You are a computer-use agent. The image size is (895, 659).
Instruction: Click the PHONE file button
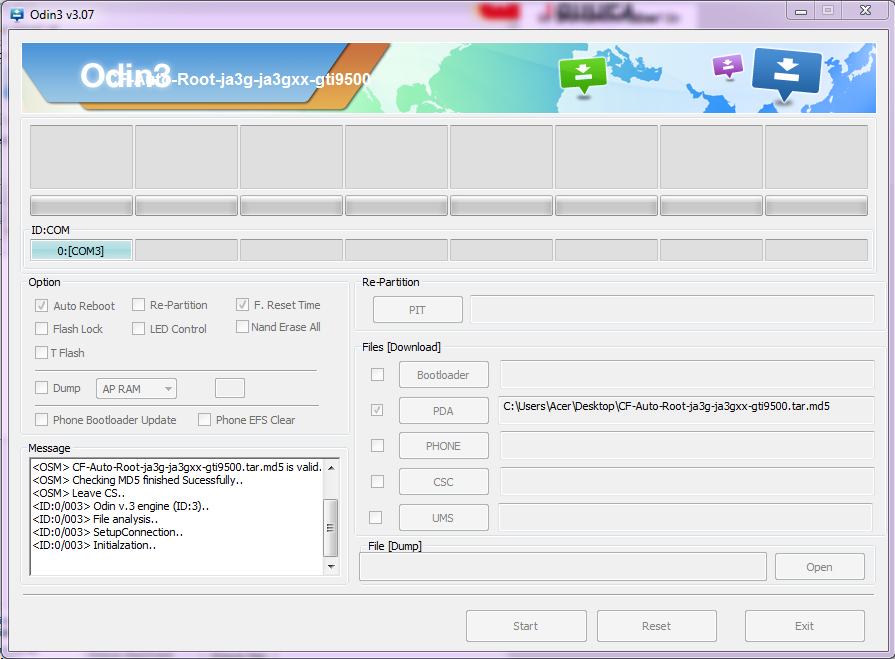[x=444, y=446]
